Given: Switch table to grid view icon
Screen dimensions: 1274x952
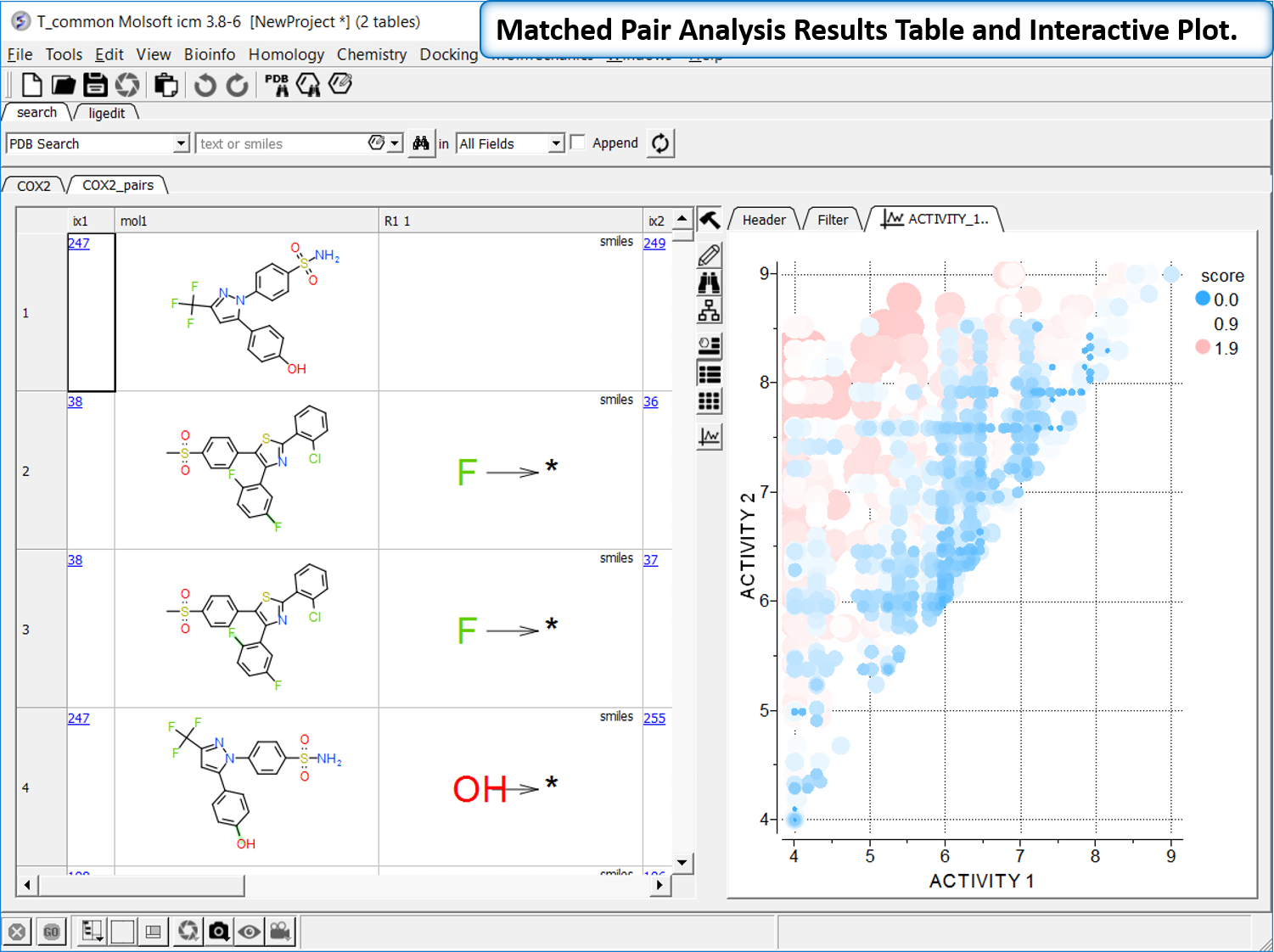Looking at the screenshot, I should 710,401.
